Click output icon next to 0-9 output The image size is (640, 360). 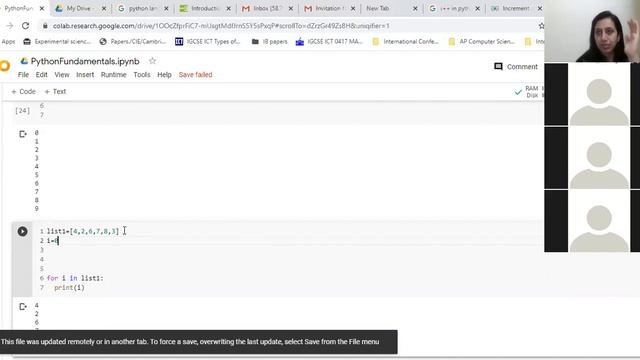click(x=23, y=134)
